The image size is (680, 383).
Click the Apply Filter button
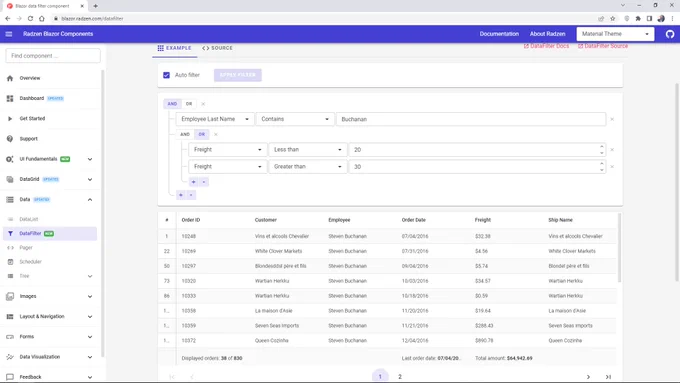(x=238, y=75)
